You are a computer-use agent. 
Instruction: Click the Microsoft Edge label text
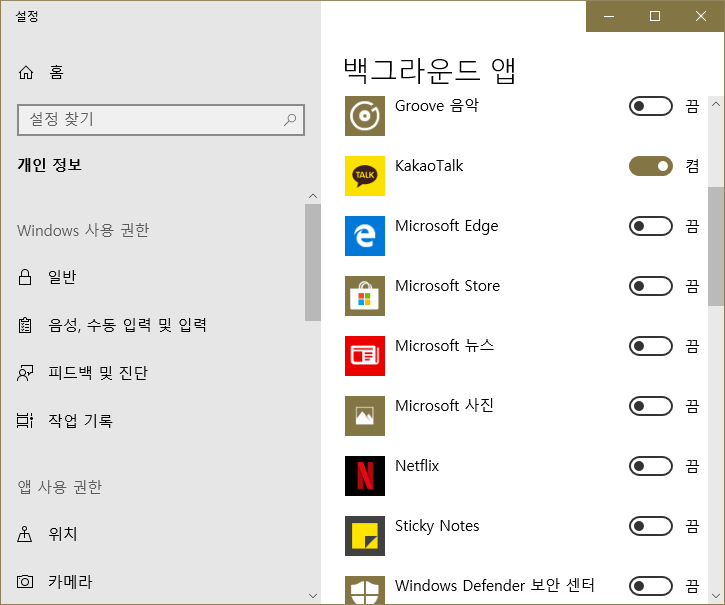click(447, 226)
